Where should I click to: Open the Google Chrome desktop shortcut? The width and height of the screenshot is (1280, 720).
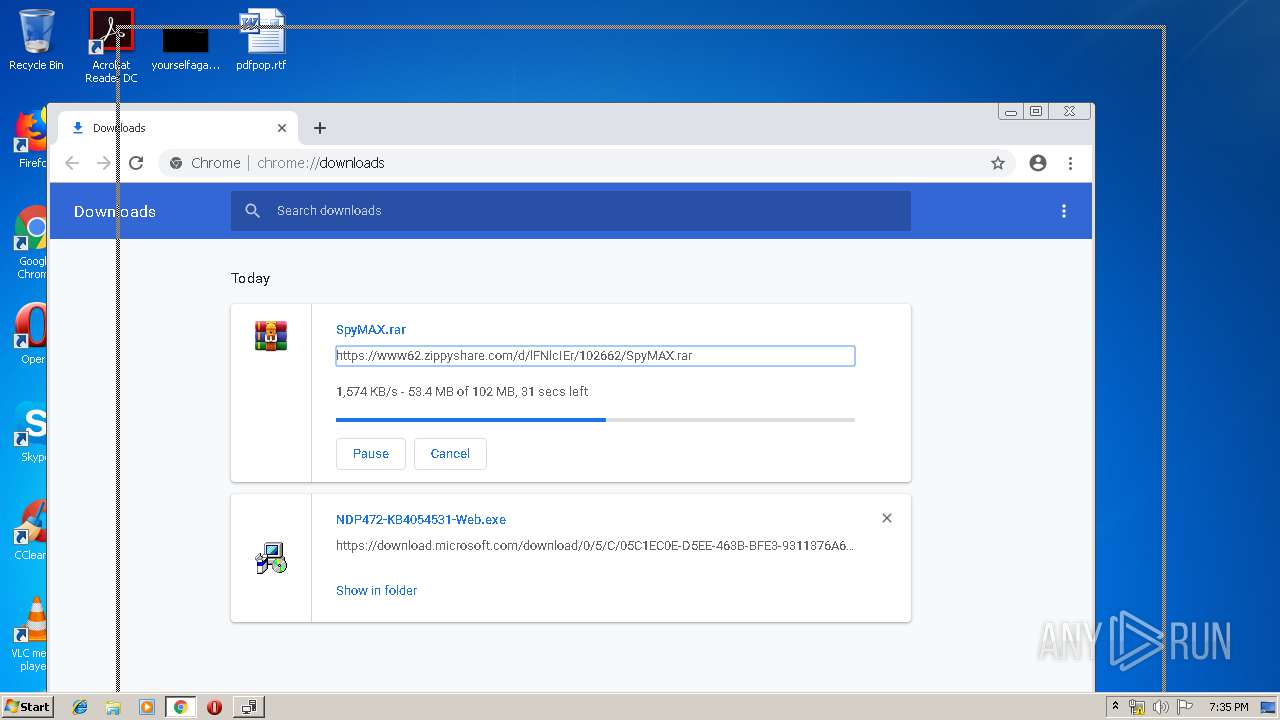pos(33,243)
